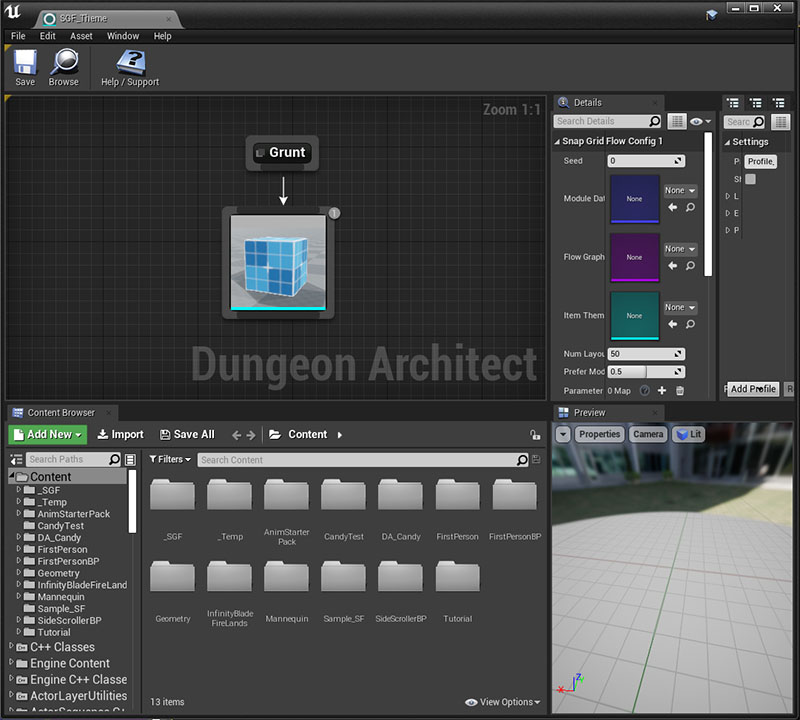This screenshot has width=800, height=720.
Task: Open the Filters dropdown
Action: (170, 459)
